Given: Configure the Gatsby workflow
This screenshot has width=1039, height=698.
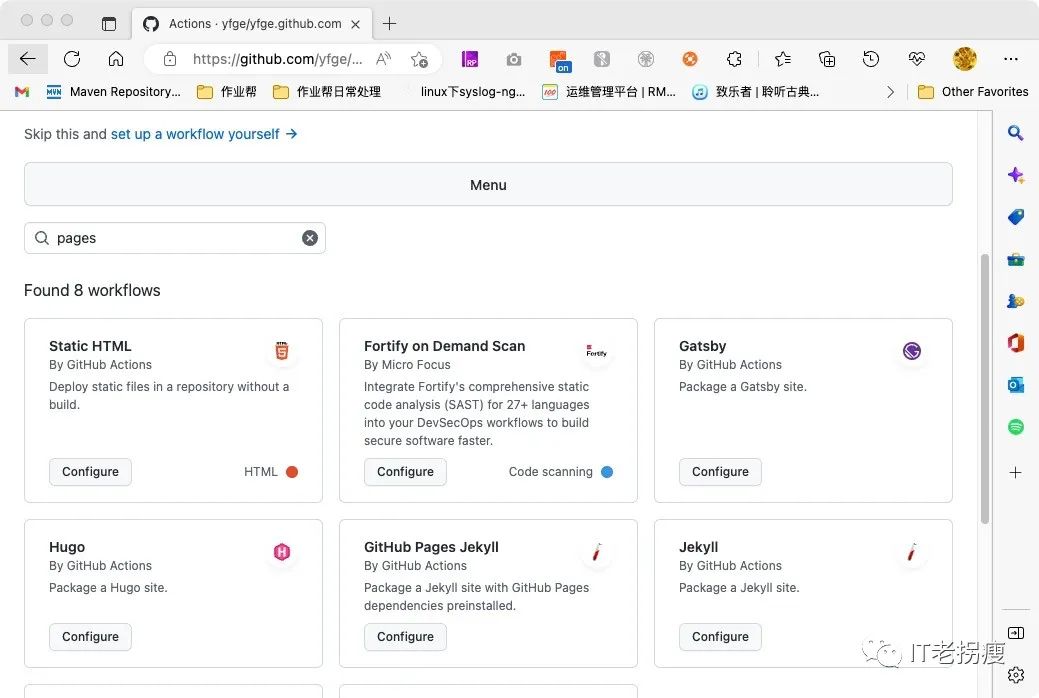Looking at the screenshot, I should 720,472.
